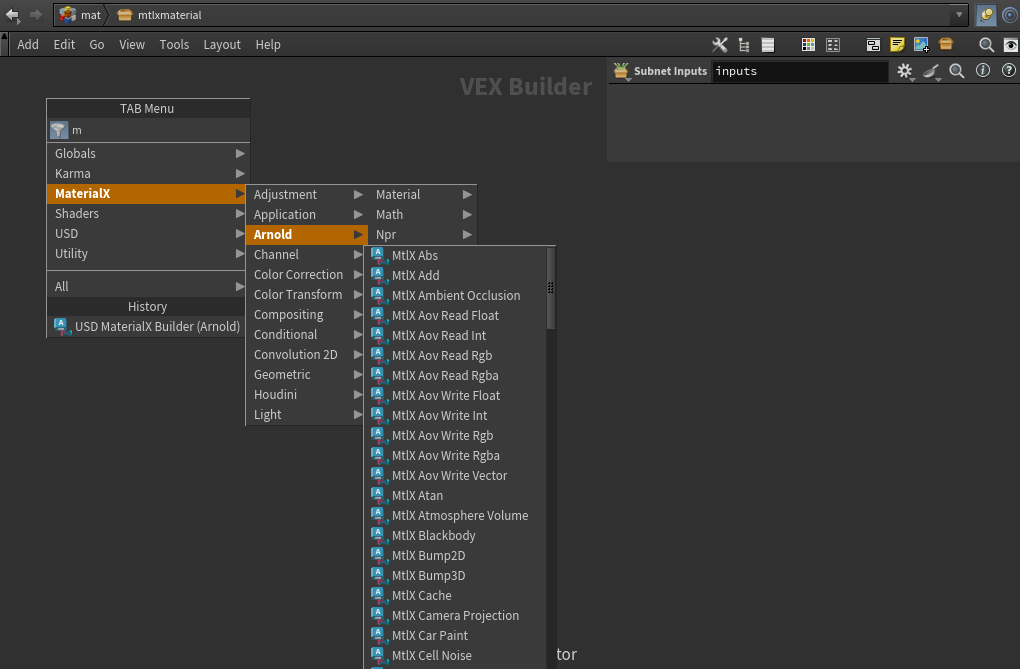Toggle the eye display options icon

[x=1011, y=45]
